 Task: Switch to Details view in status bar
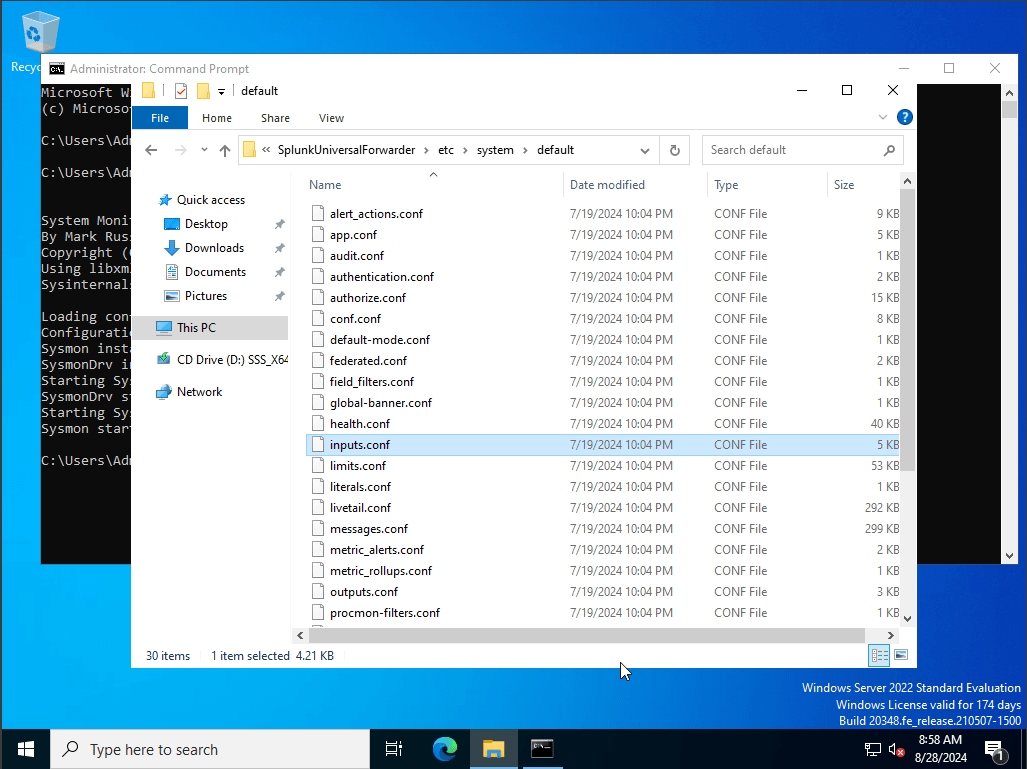pyautogui.click(x=879, y=655)
